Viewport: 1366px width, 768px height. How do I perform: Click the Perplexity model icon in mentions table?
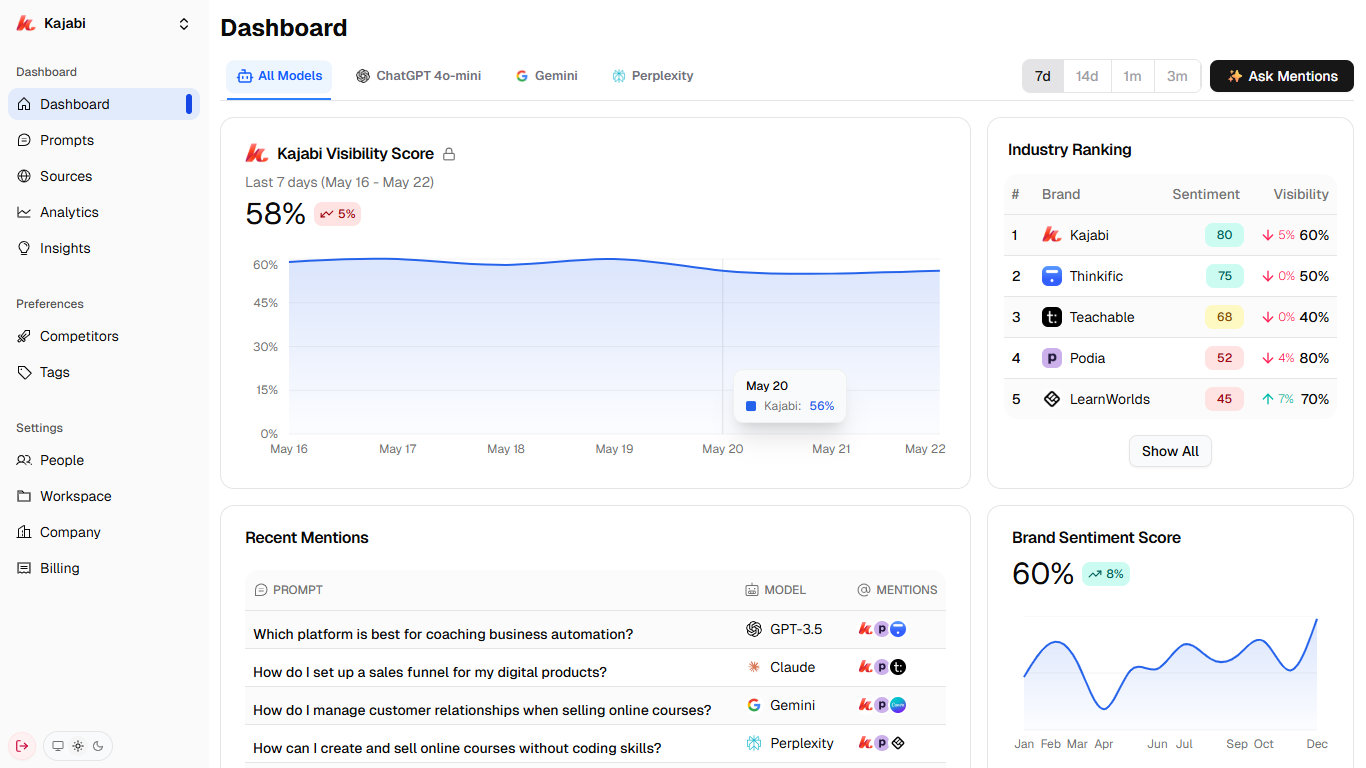coord(754,743)
